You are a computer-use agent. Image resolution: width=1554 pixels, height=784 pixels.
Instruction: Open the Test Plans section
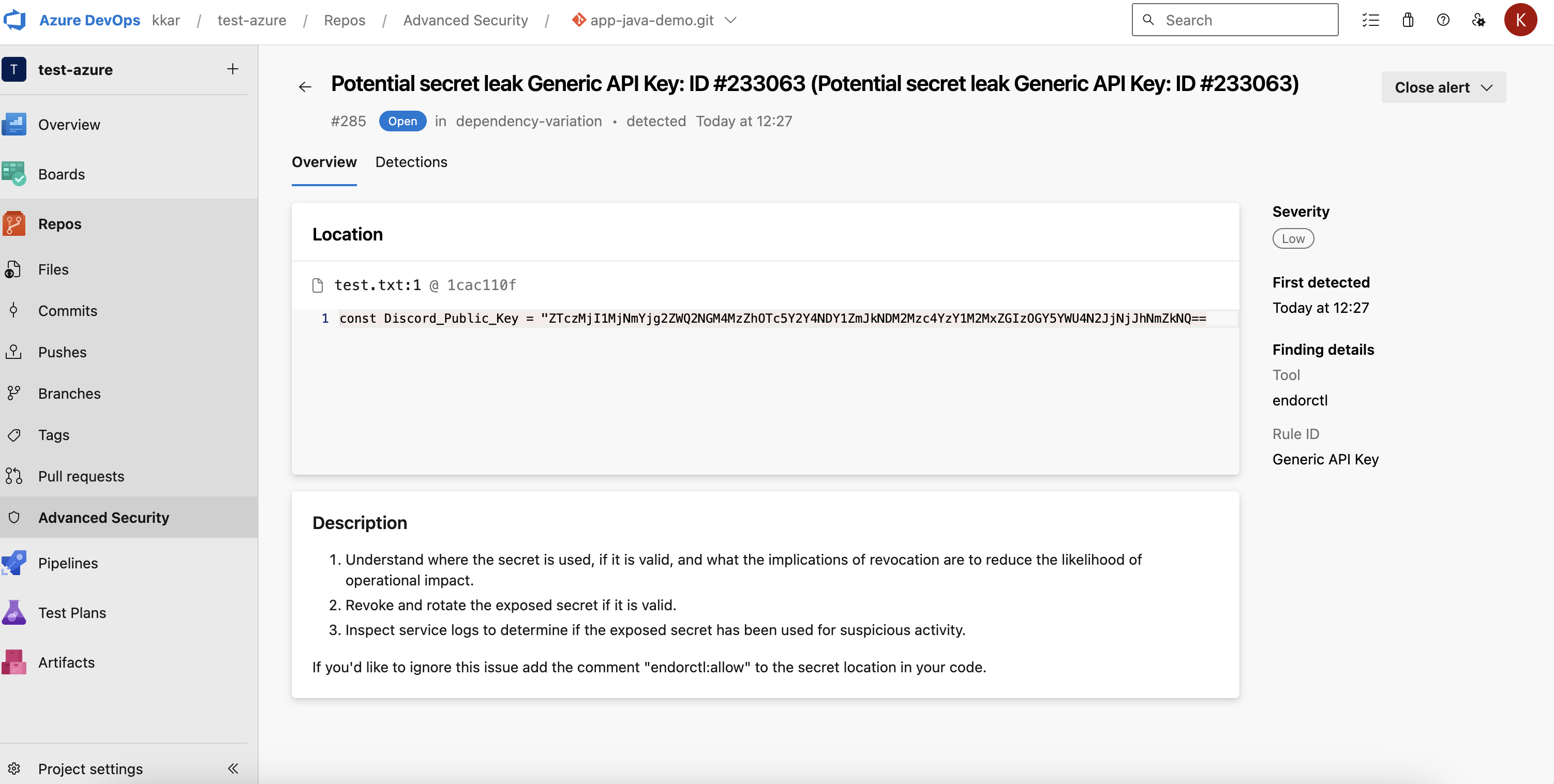(71, 612)
